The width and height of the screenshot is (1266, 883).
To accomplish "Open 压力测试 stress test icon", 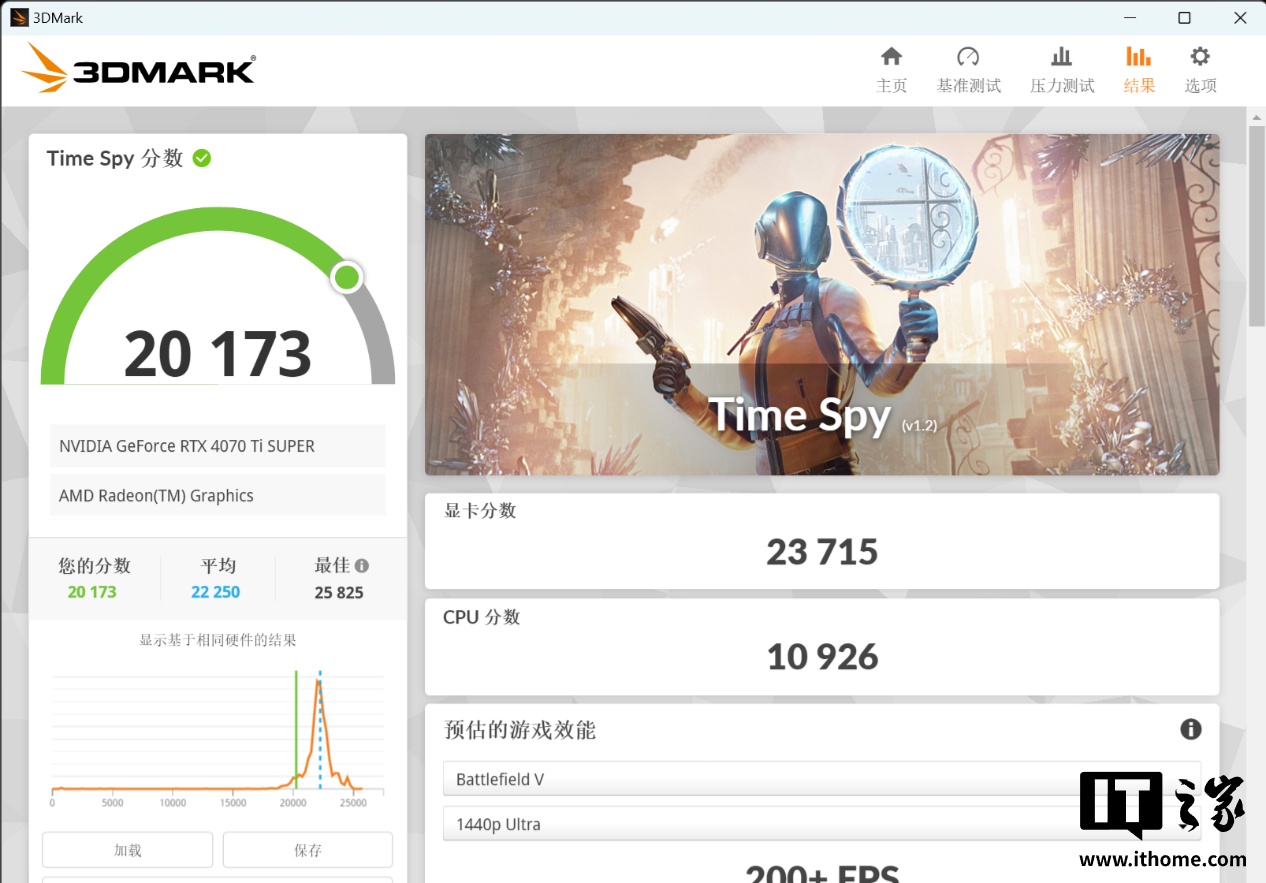I will pyautogui.click(x=1062, y=57).
